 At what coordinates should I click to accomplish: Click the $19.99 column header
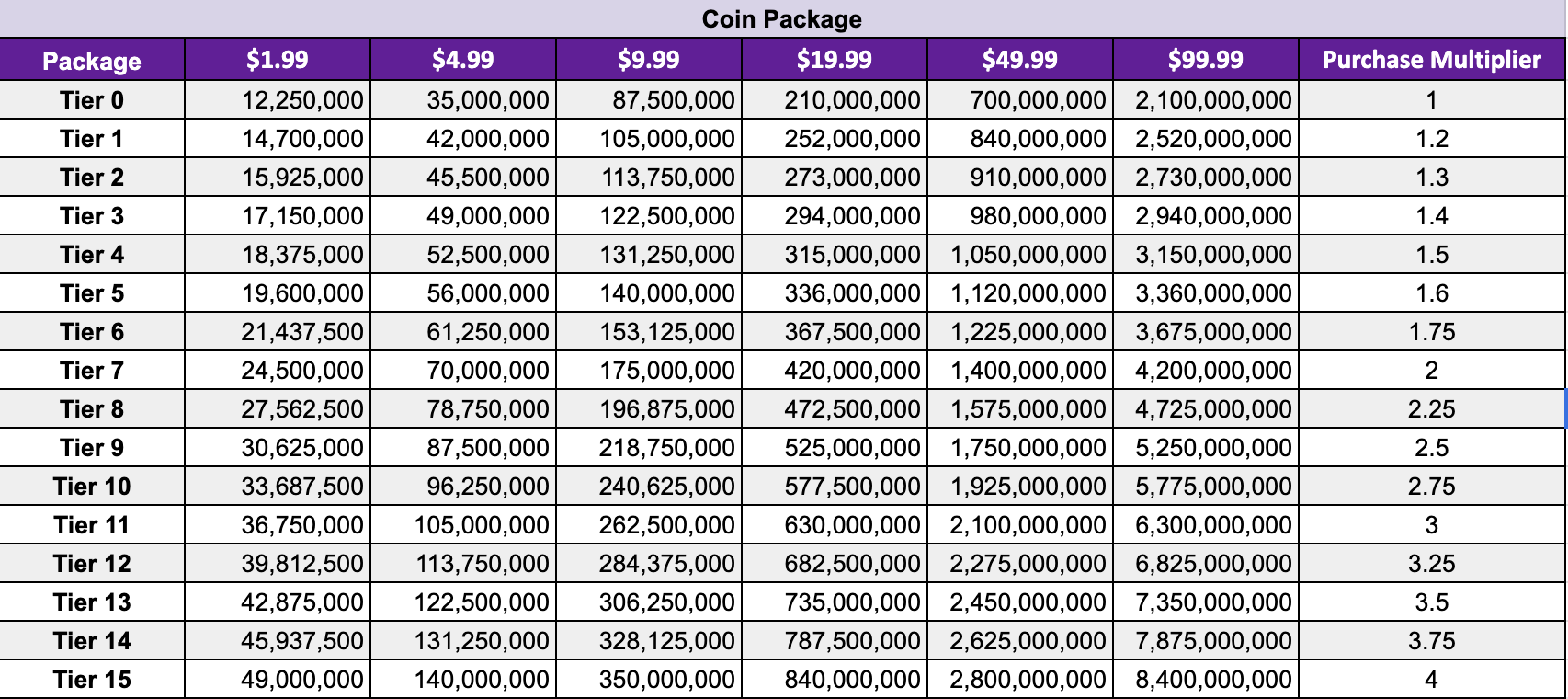coord(835,60)
